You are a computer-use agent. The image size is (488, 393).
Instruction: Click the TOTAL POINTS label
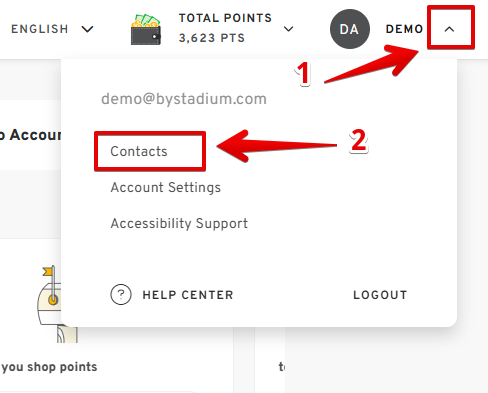[225, 18]
